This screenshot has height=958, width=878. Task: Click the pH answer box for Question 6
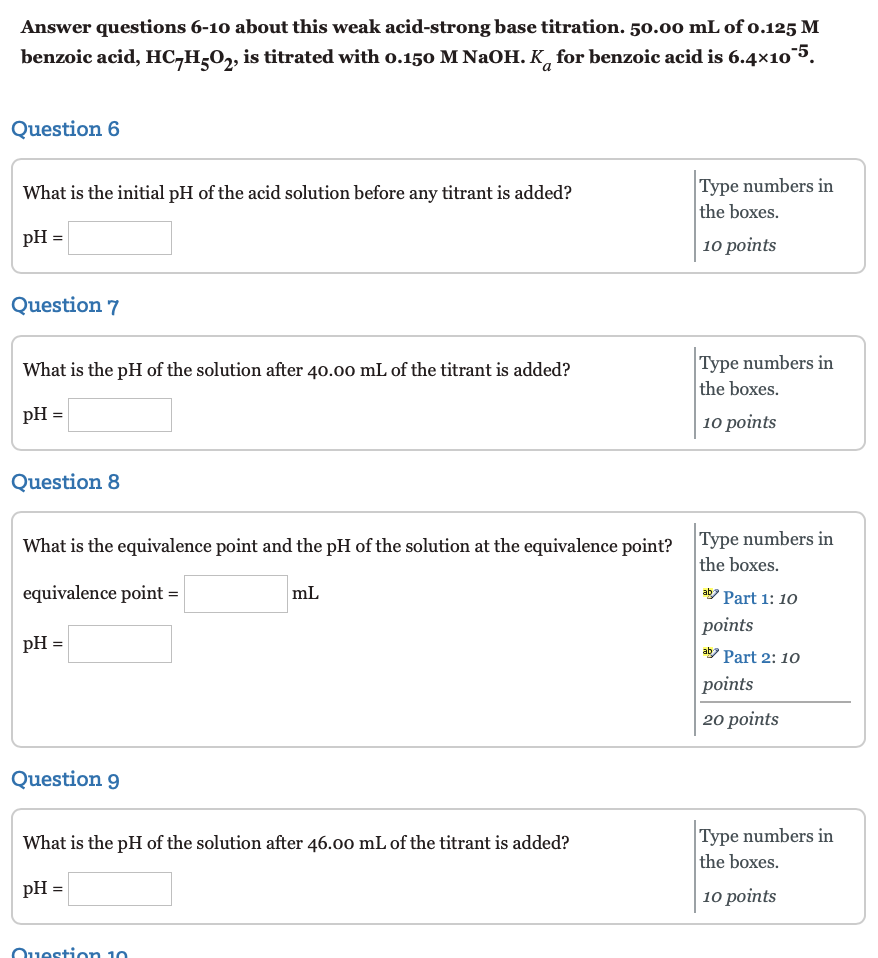(119, 237)
